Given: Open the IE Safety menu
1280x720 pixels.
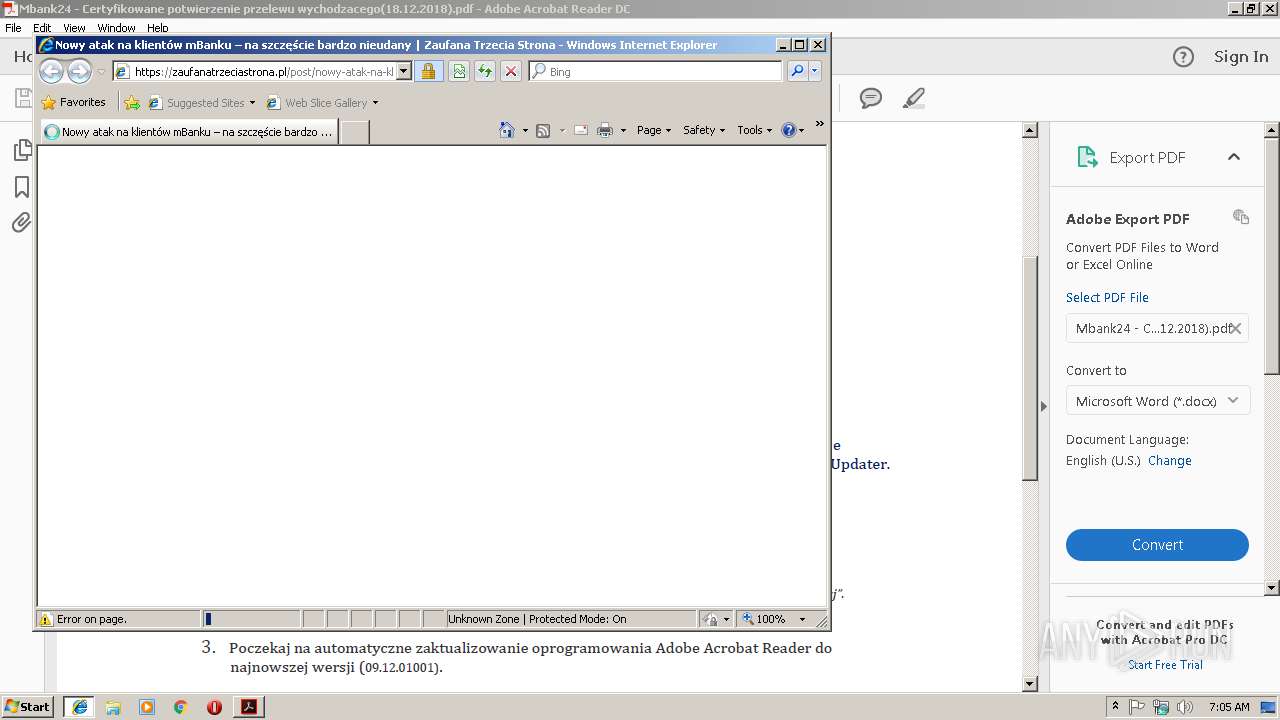Looking at the screenshot, I should coord(704,130).
